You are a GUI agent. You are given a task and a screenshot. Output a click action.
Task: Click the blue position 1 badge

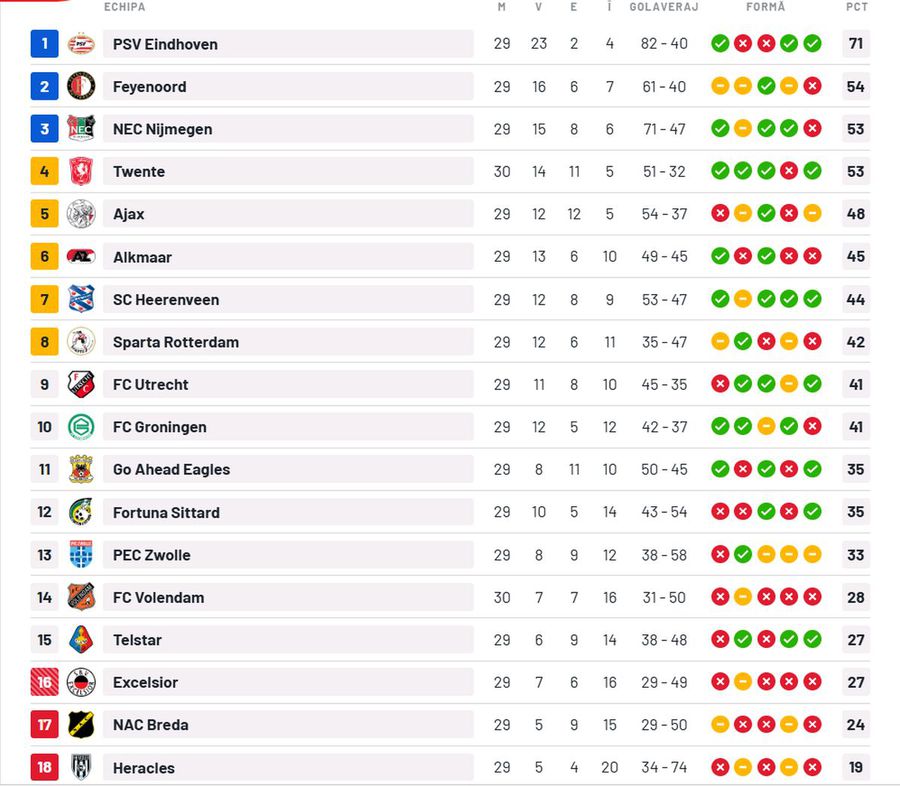tap(45, 44)
